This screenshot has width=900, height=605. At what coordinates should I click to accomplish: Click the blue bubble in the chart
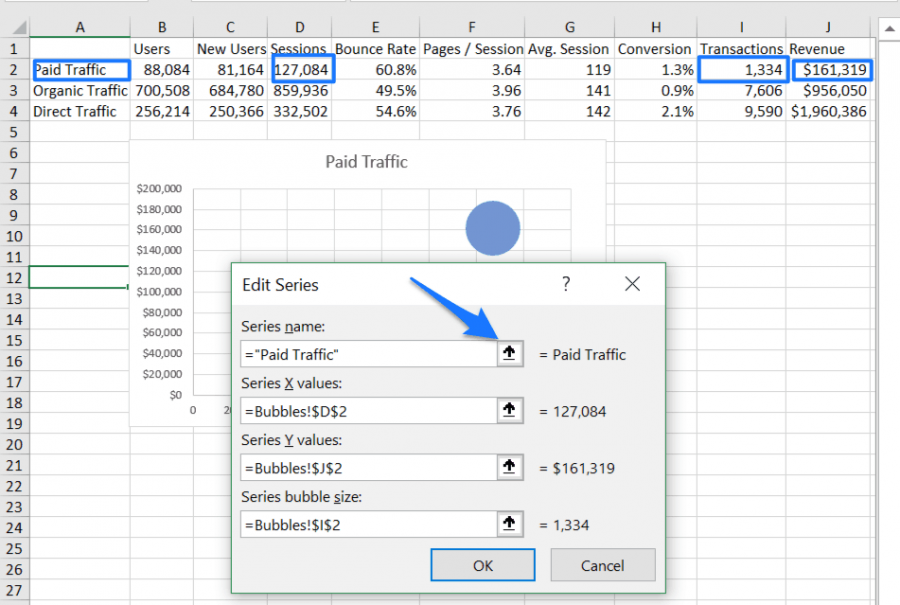[492, 228]
